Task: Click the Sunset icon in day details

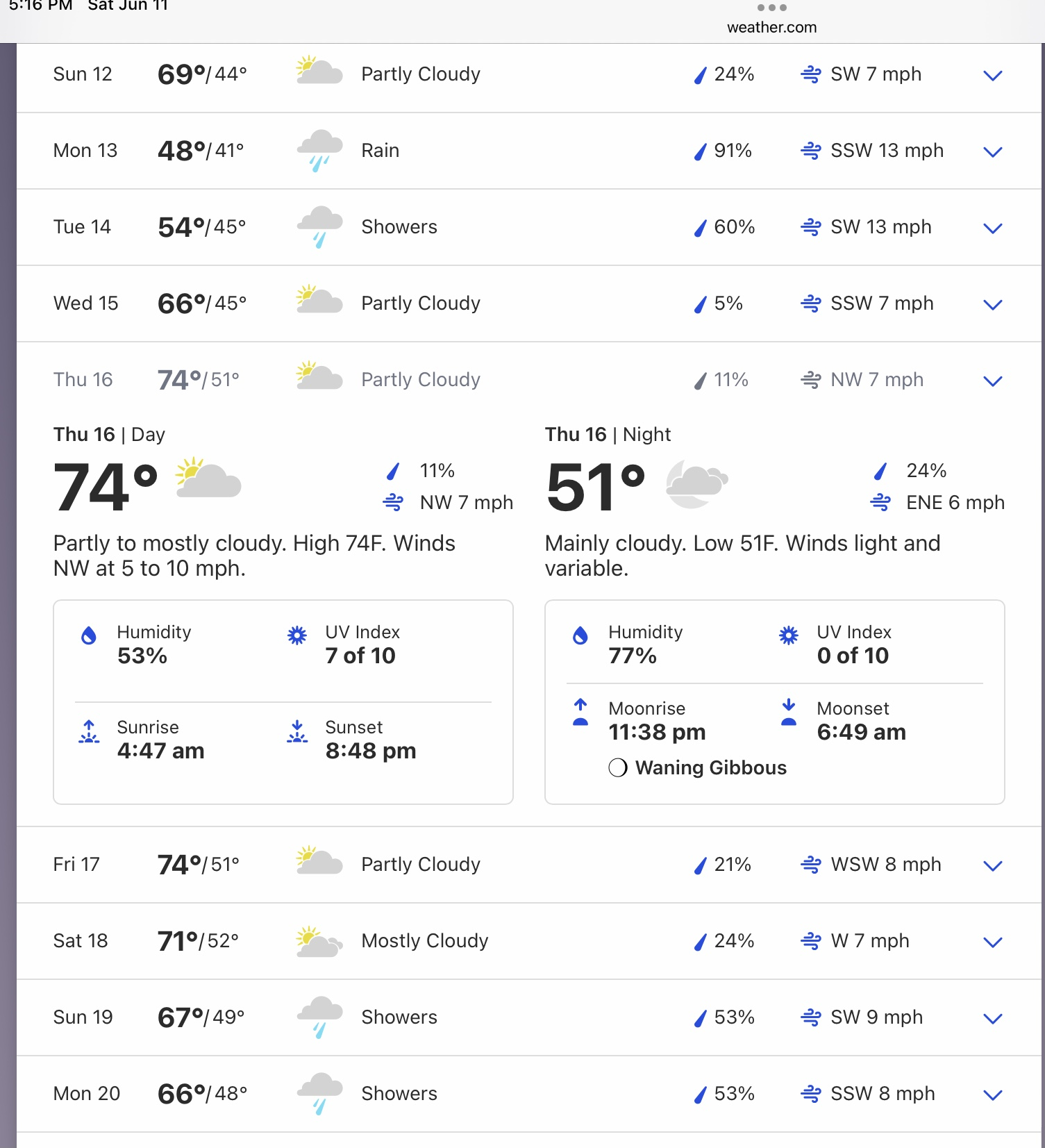Action: point(297,733)
